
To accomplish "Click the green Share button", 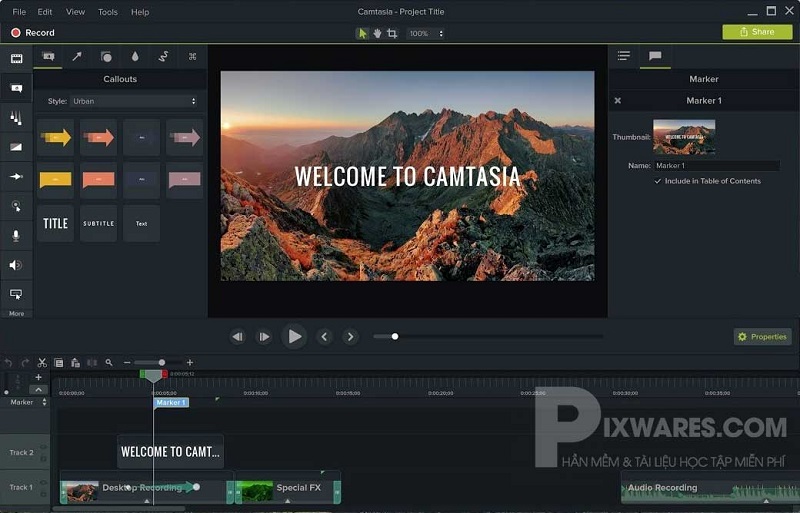I will 756,32.
